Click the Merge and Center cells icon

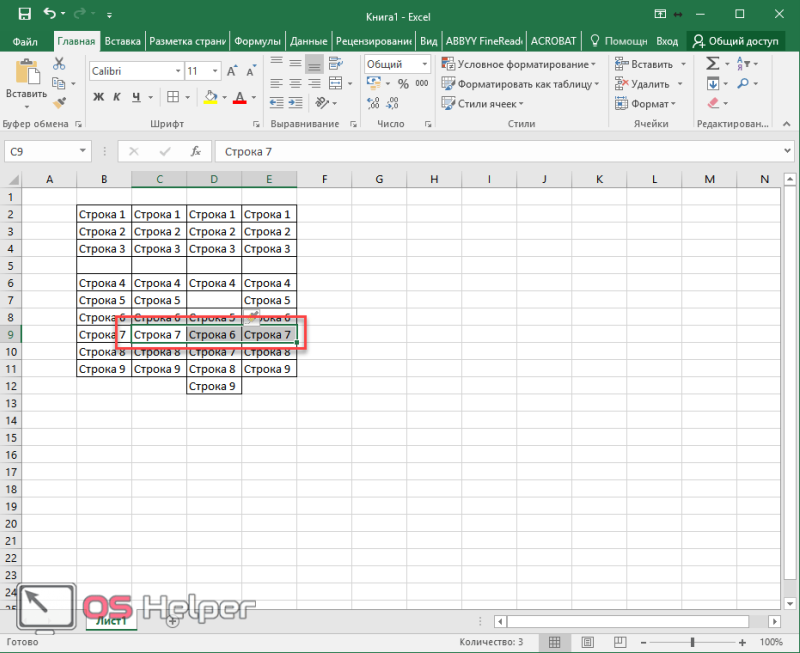[335, 83]
